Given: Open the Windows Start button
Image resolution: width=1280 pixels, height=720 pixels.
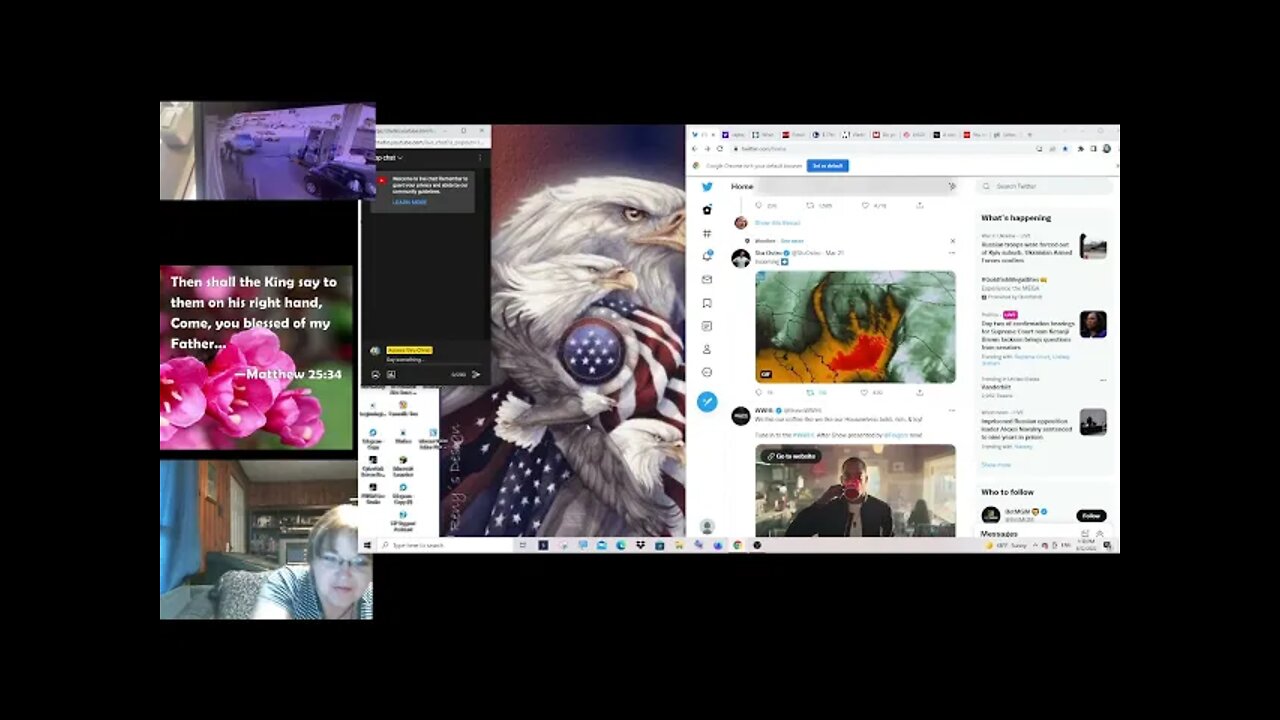Looking at the screenshot, I should click(x=367, y=545).
